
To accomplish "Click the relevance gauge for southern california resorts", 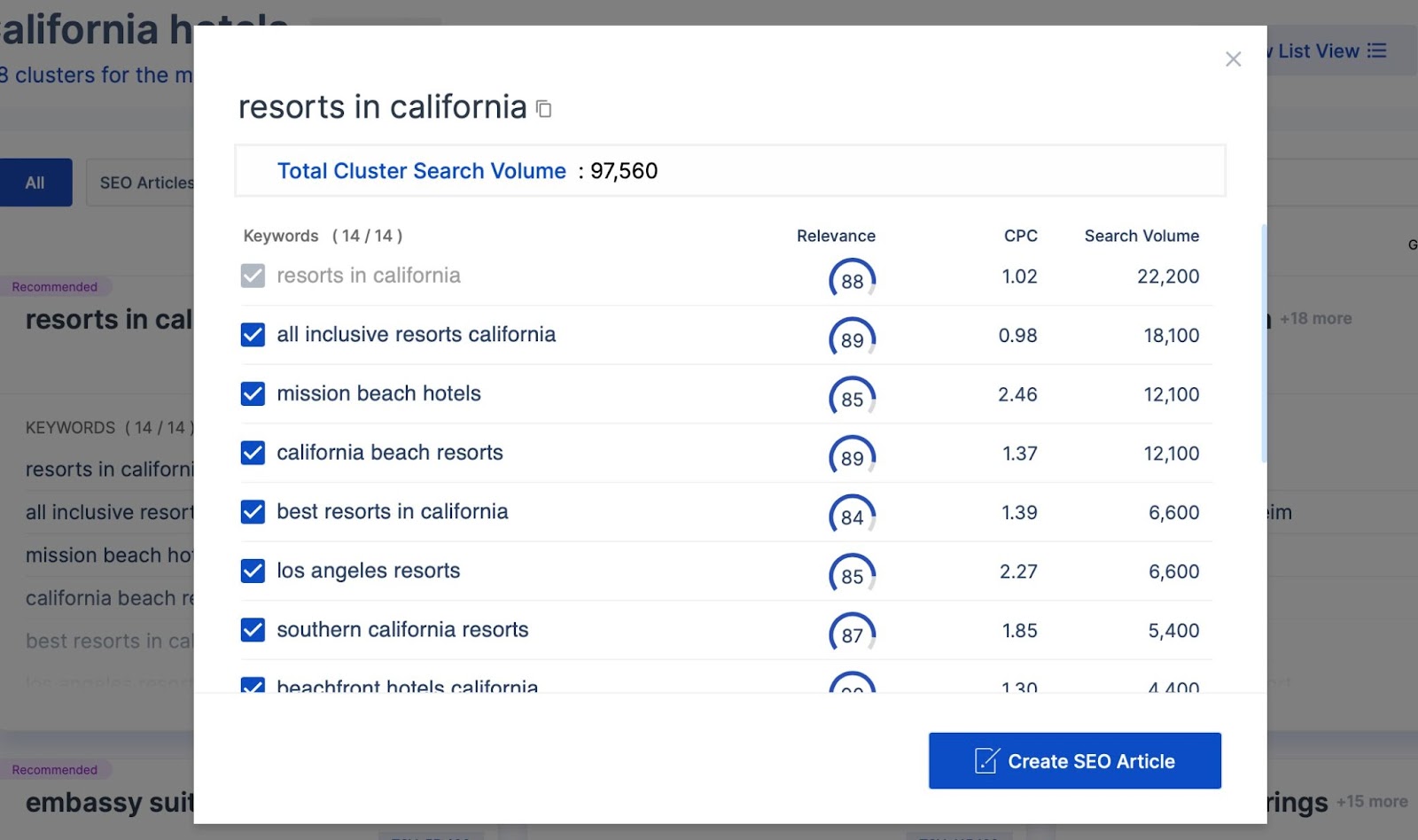I will pyautogui.click(x=852, y=634).
